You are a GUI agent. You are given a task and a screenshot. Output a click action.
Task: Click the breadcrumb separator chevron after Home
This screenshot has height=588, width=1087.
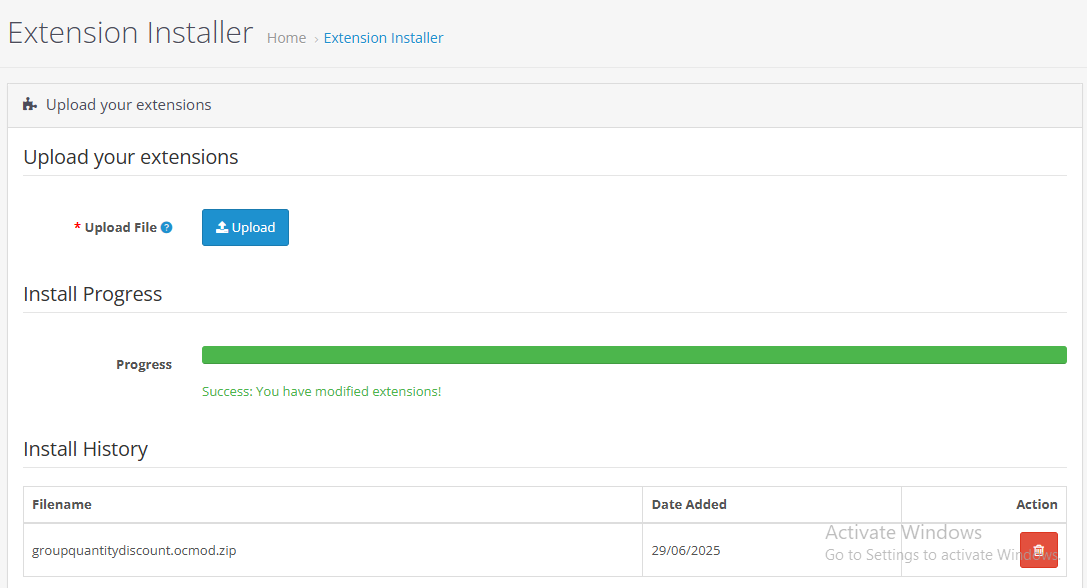click(314, 38)
